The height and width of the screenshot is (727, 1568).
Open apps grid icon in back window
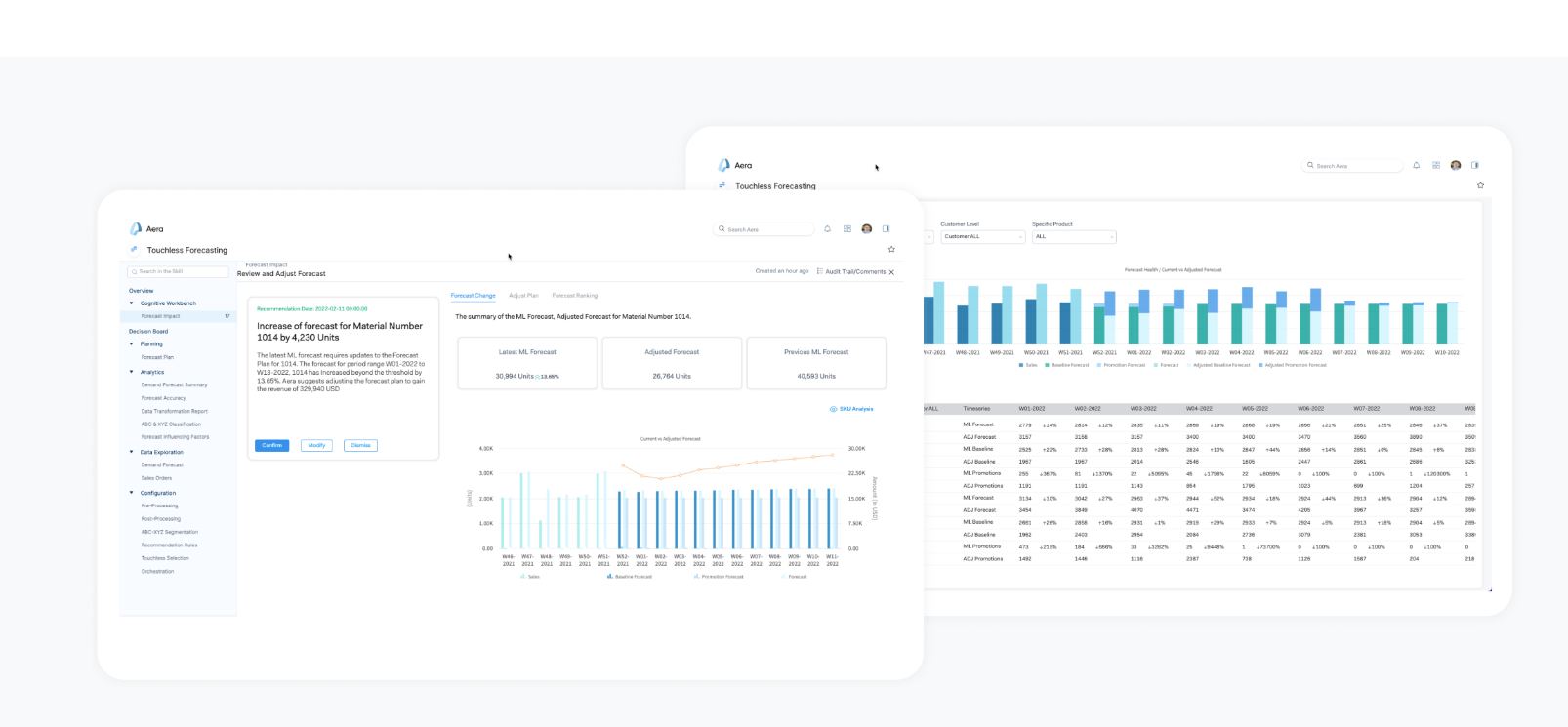click(1436, 165)
